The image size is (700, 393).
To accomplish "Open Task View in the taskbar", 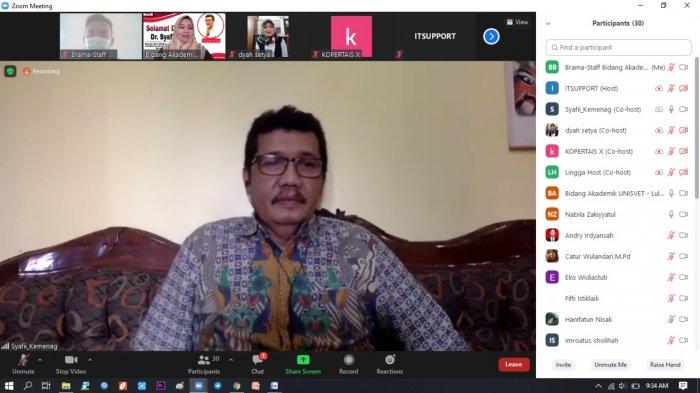I will click(x=46, y=385).
